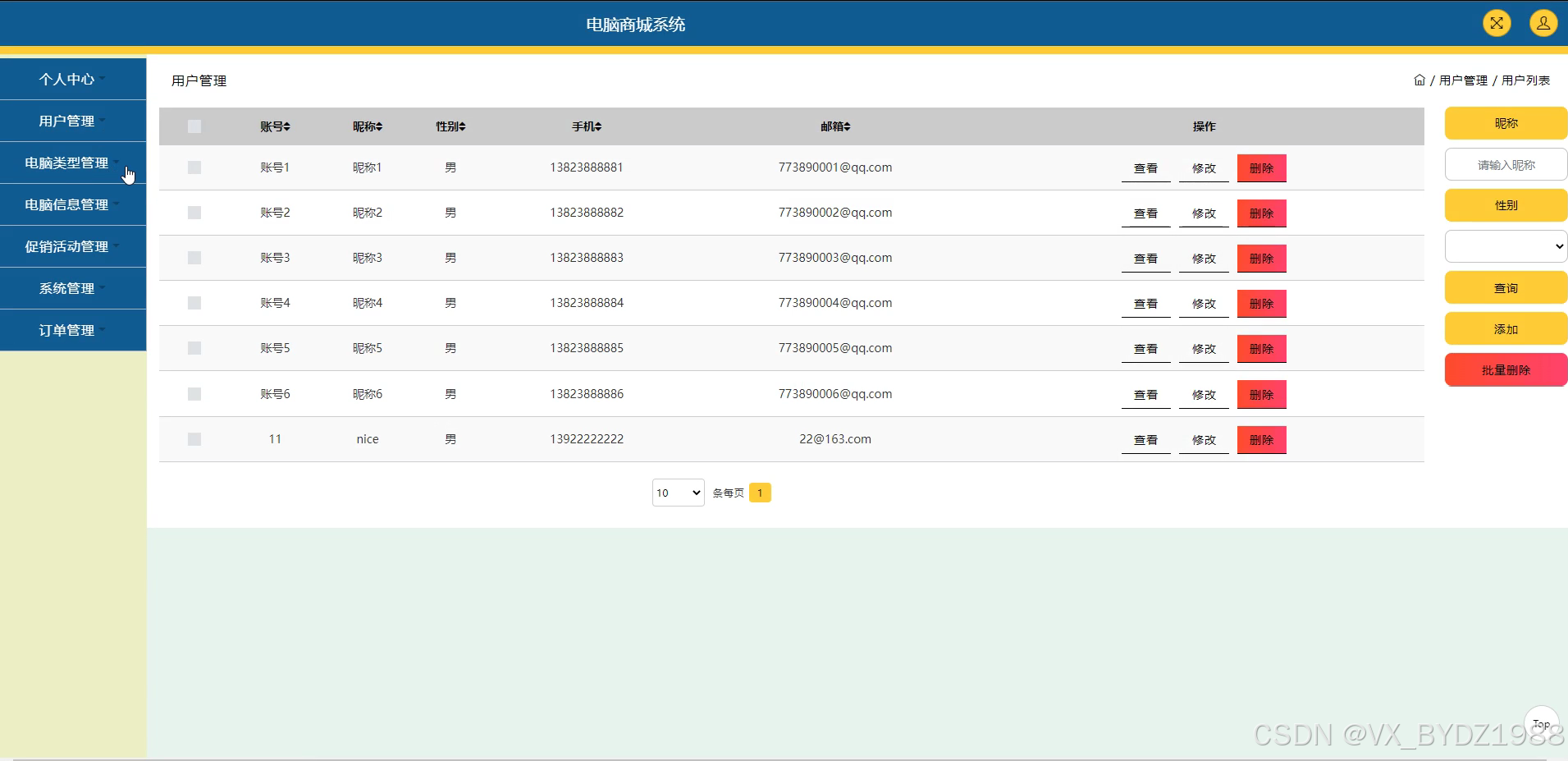Click 修改 for 账号5 row
Viewport: 1568px width, 761px height.
point(1204,349)
